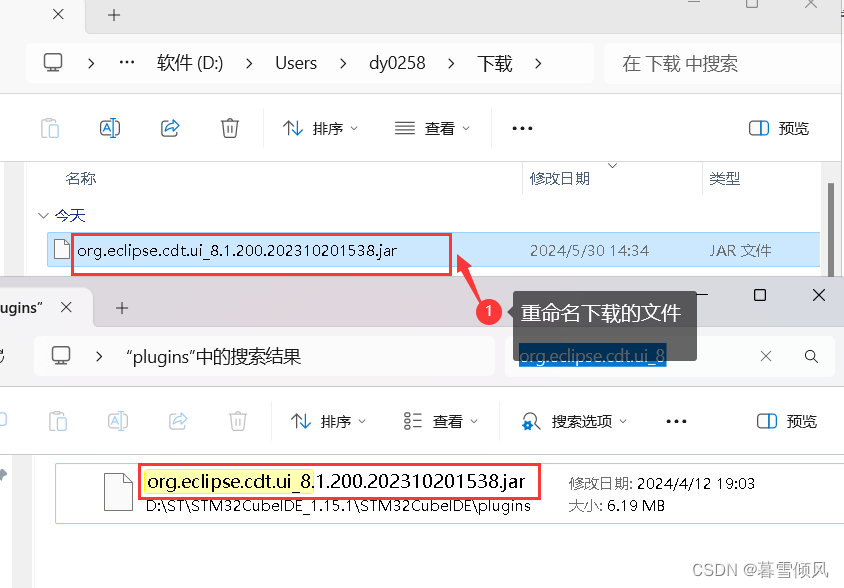Image resolution: width=844 pixels, height=588 pixels.
Task: Click 修改日期: 2024/4/12 19:03 text
Action: (x=662, y=484)
